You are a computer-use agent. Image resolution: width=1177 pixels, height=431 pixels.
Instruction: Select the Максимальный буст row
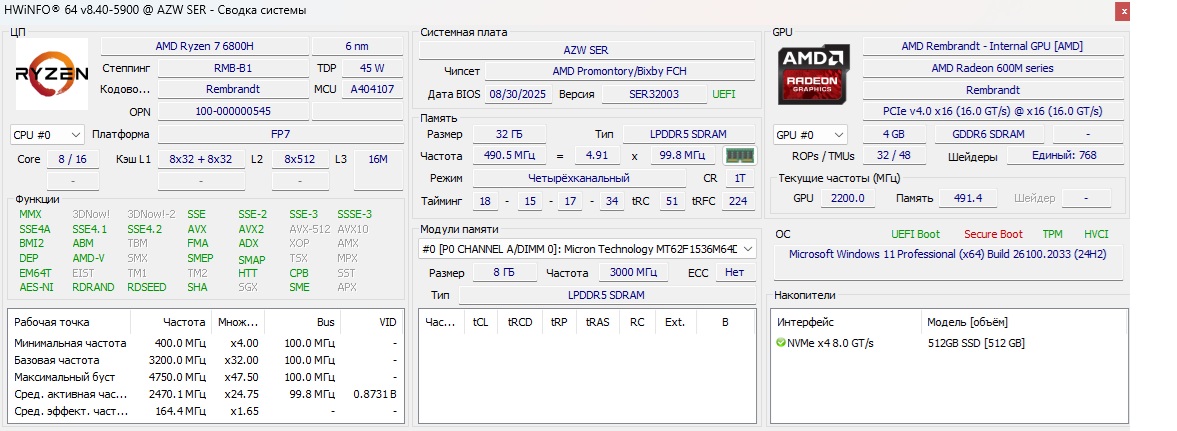pos(205,377)
